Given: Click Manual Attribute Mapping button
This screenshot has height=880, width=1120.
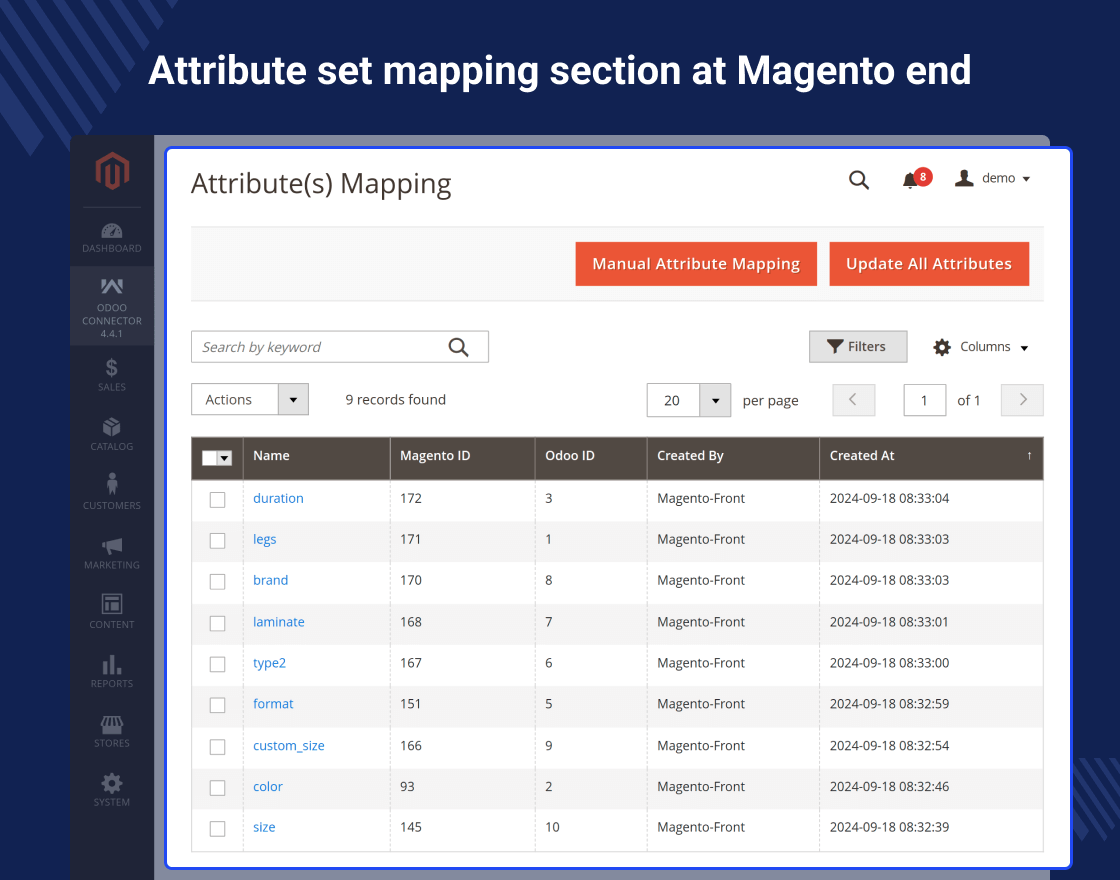Looking at the screenshot, I should tap(696, 264).
